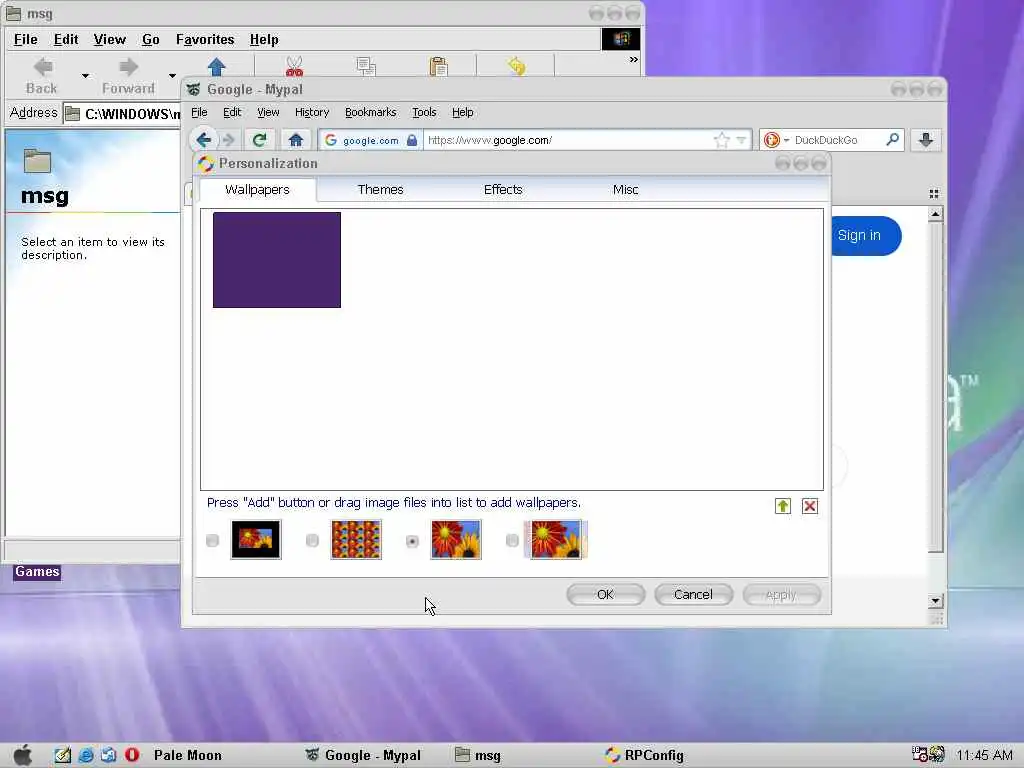1024x768 pixels.
Task: Click the Forward button in msg window
Action: 128,76
